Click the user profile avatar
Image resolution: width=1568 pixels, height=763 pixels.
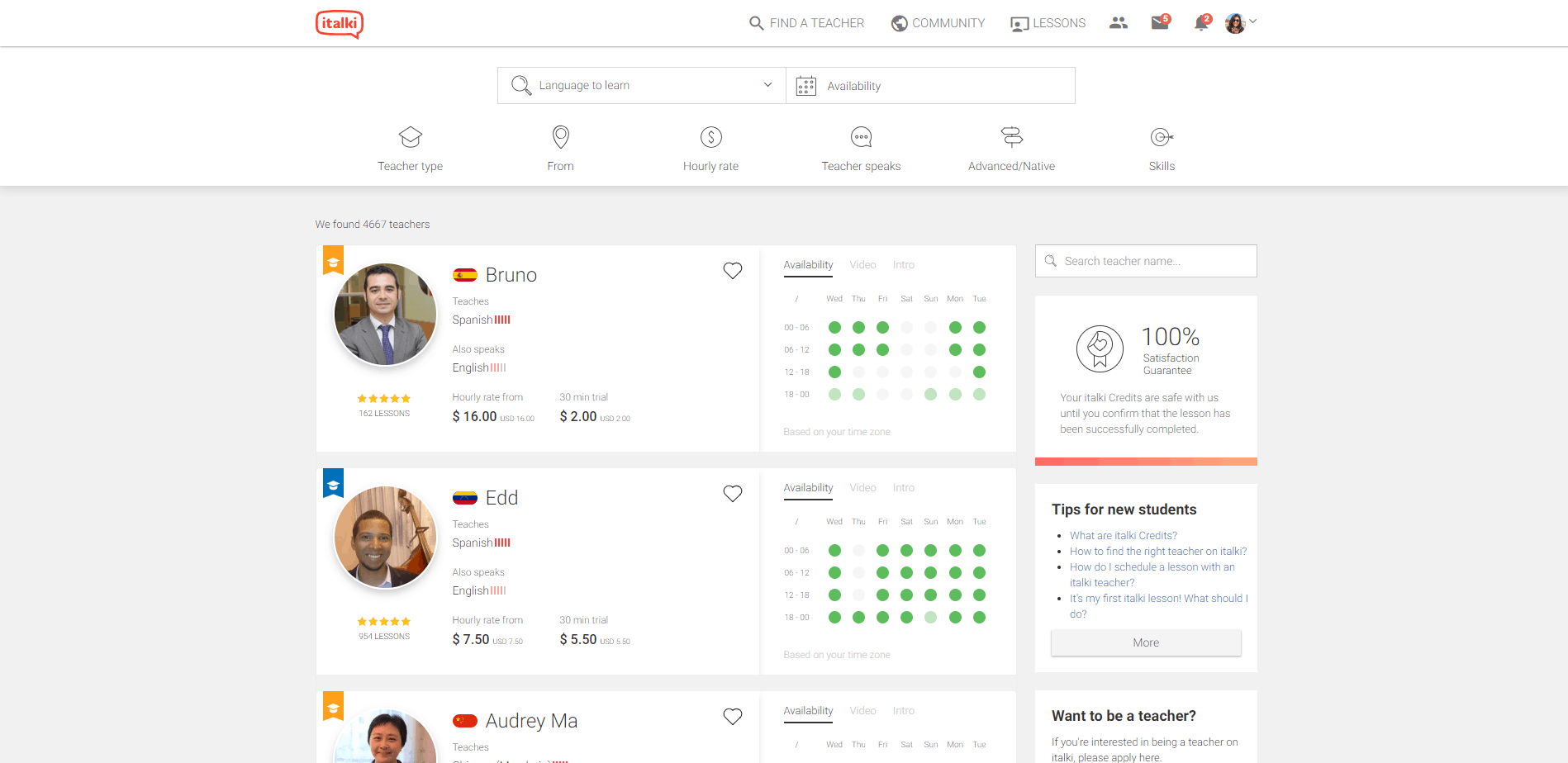1235,23
